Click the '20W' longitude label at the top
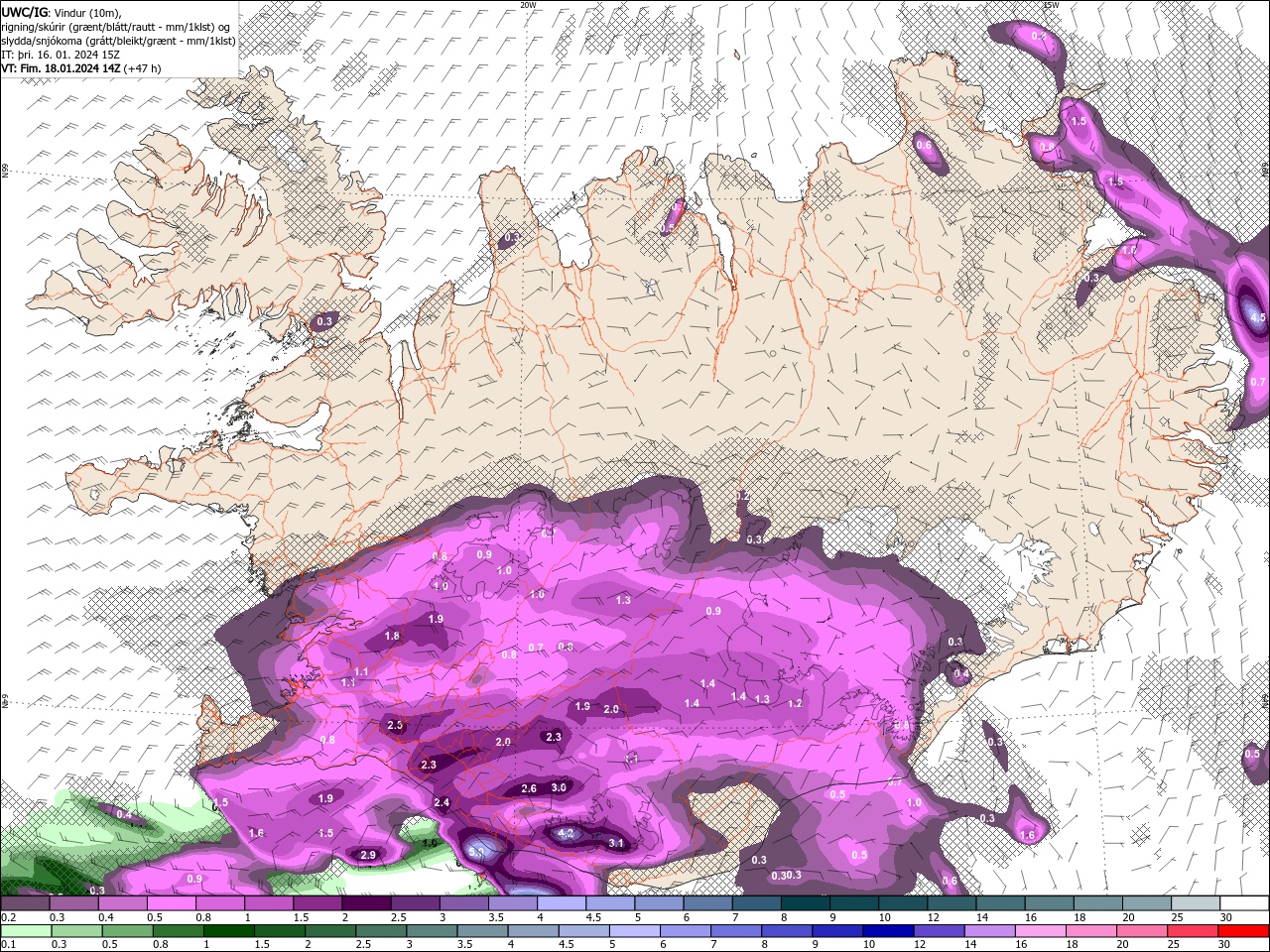 528,5
